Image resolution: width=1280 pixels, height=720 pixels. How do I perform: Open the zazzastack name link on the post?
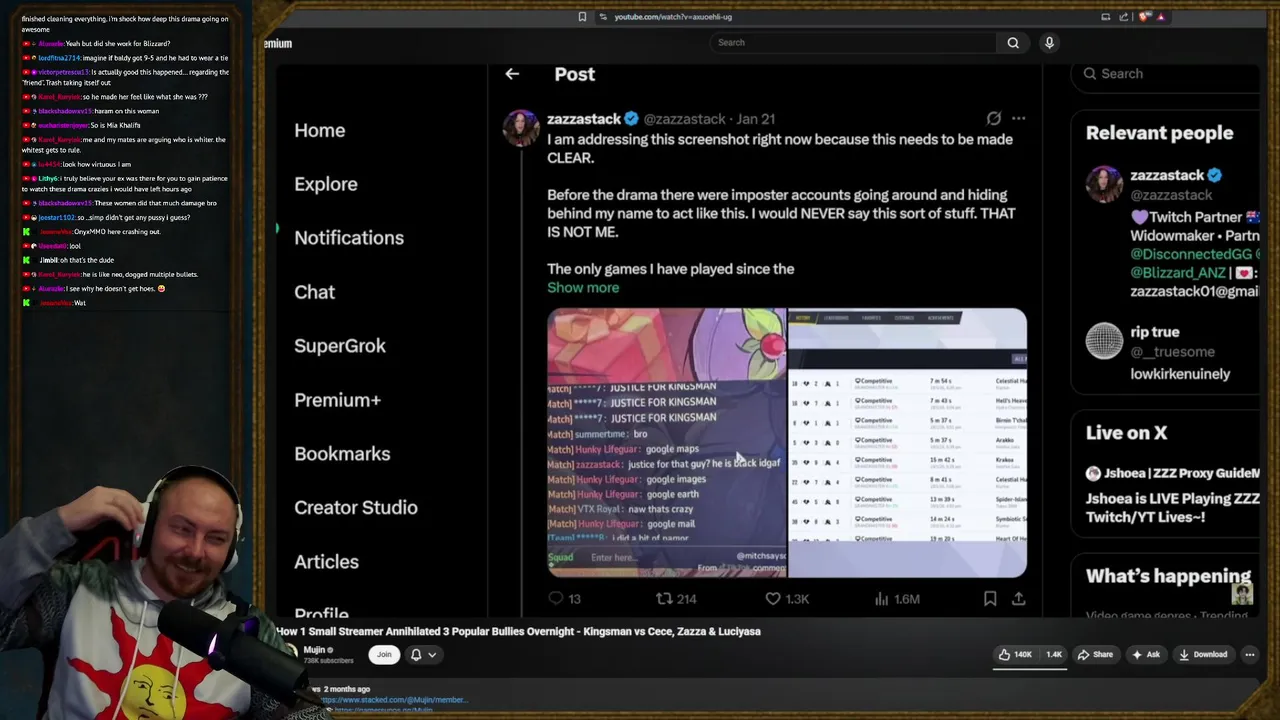pos(584,118)
